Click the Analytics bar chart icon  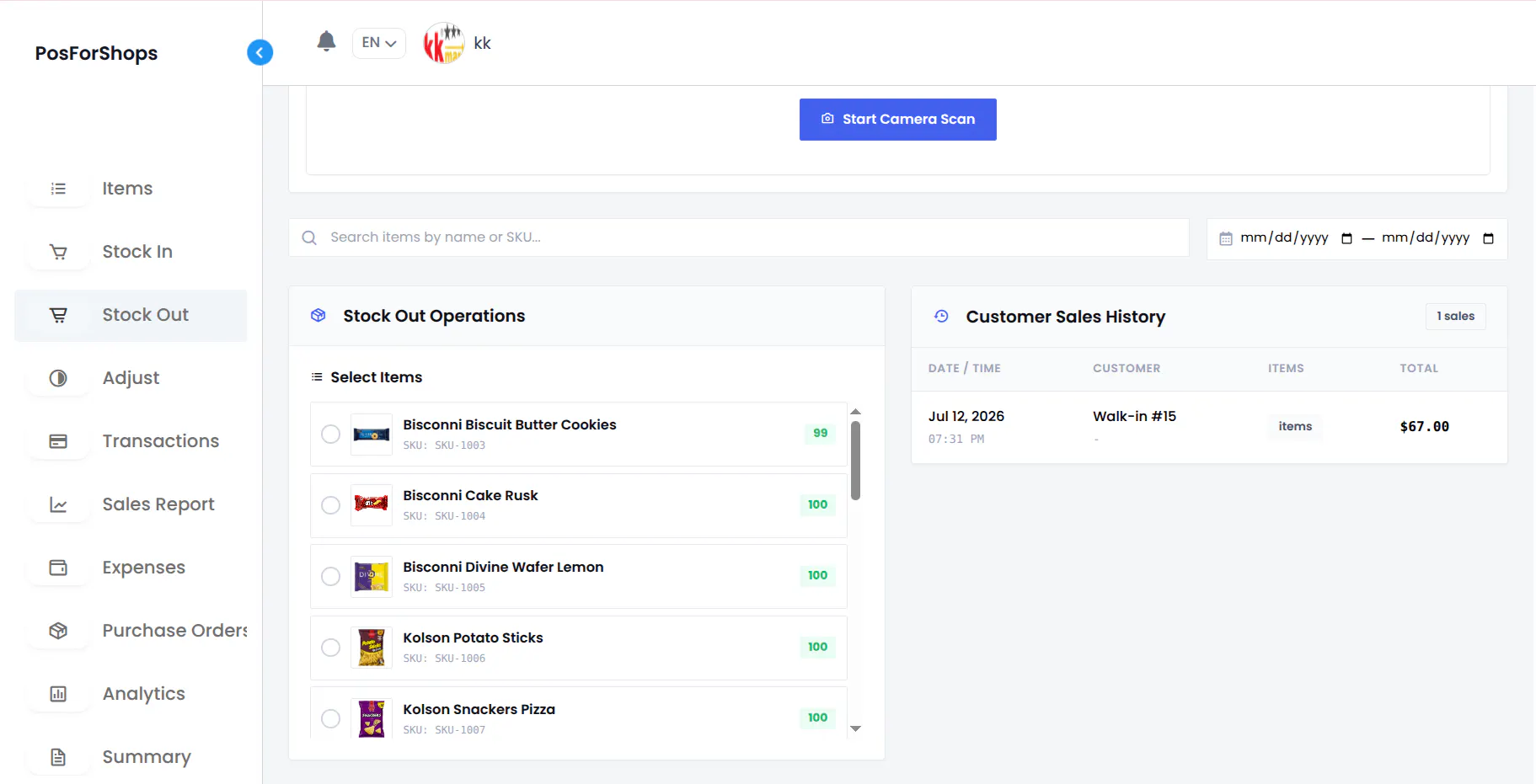58,694
